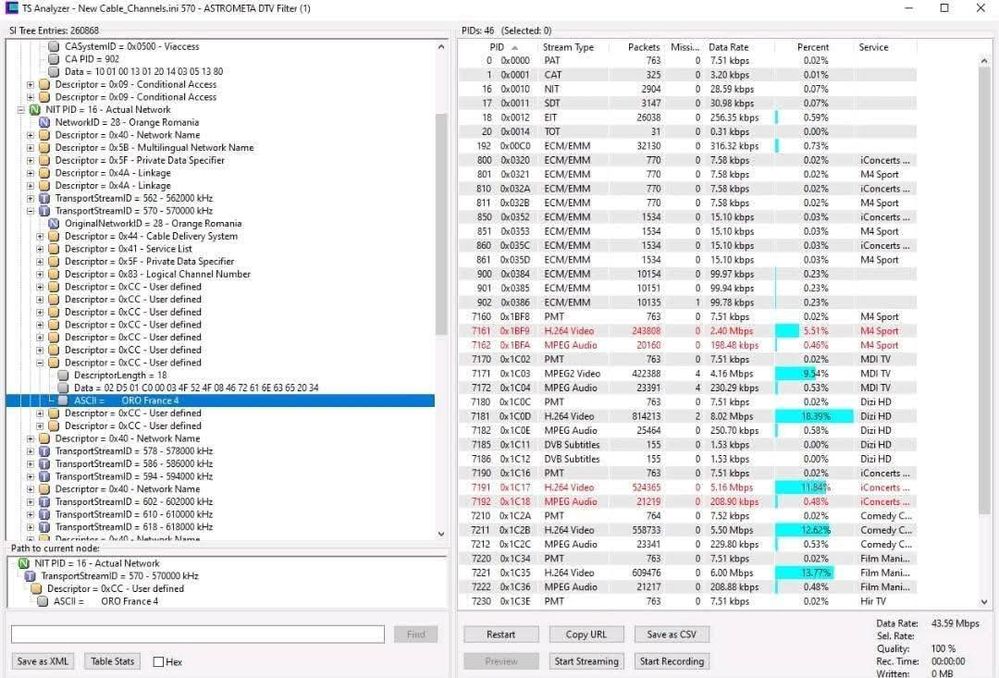
Task: Sort by the Data Rate column header
Action: (x=729, y=47)
